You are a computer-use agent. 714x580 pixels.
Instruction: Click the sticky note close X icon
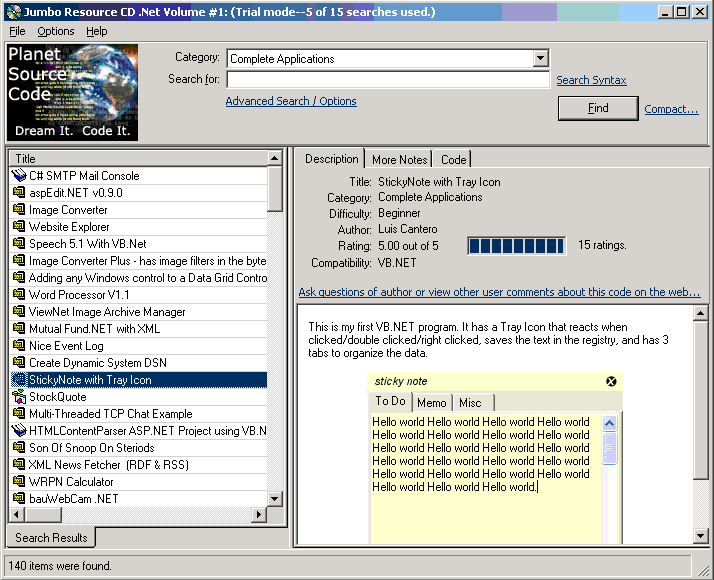611,382
